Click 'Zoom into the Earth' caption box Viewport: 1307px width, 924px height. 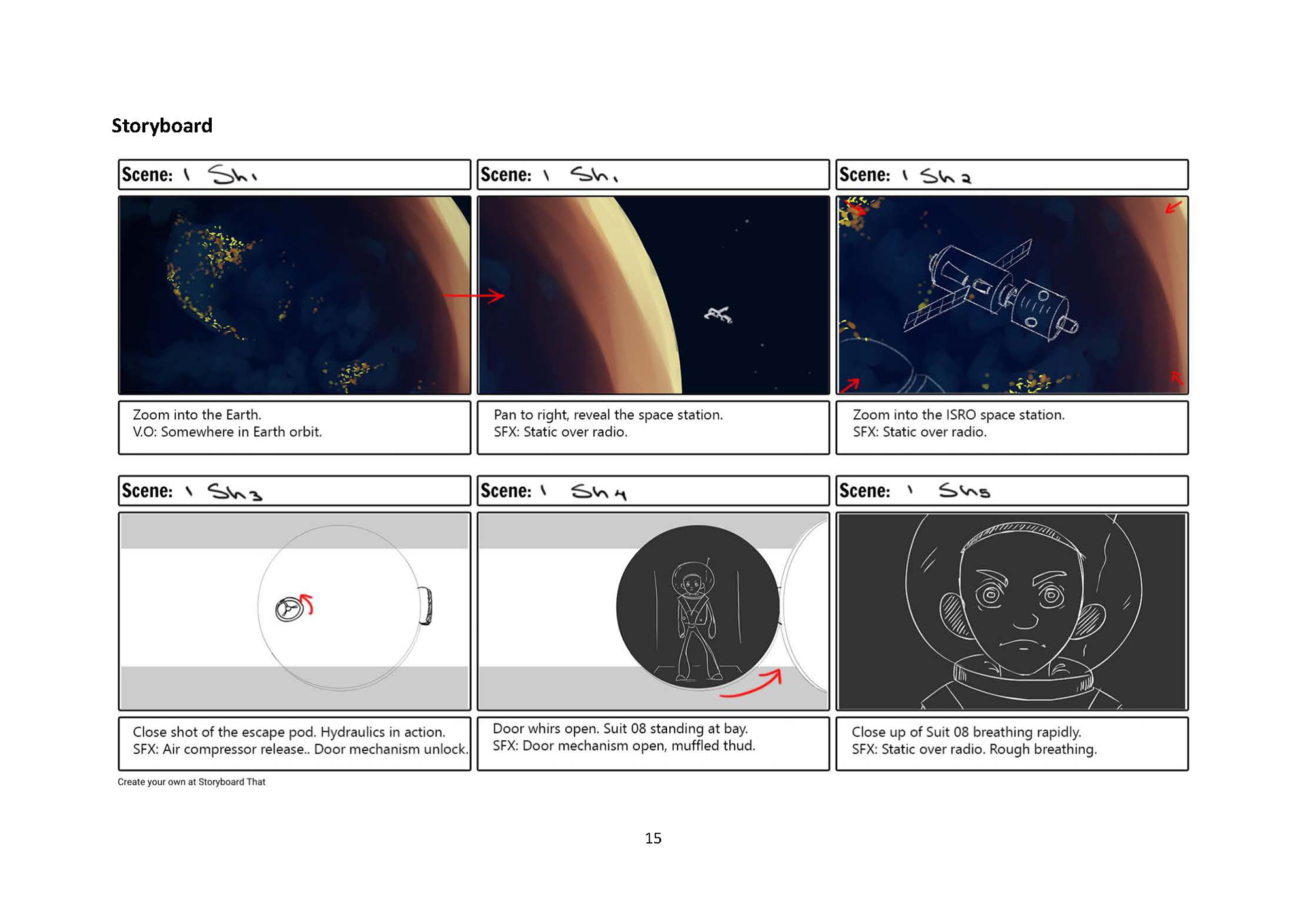click(294, 427)
